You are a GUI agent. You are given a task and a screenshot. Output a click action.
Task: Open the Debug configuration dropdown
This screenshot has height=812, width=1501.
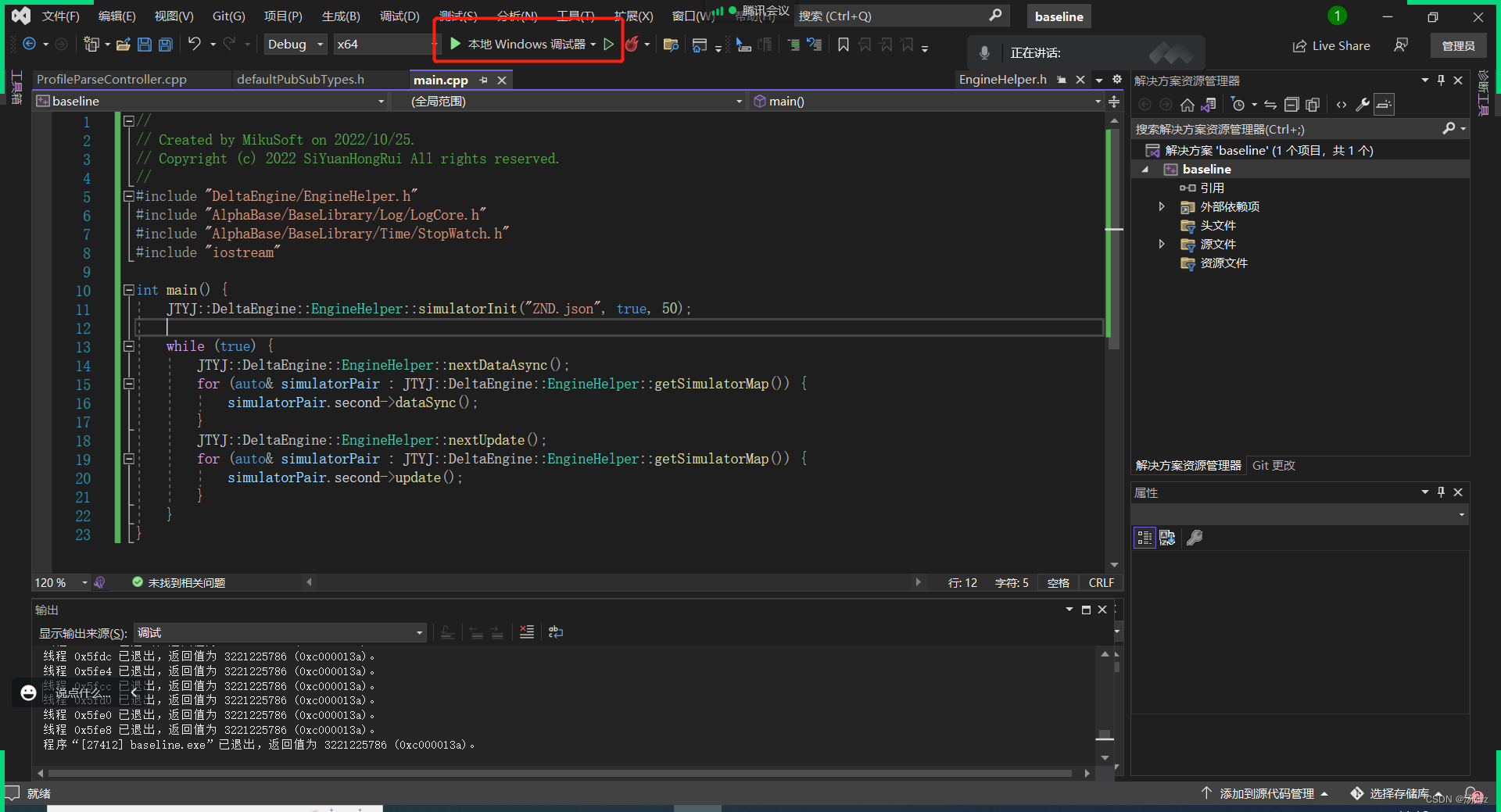[295, 45]
